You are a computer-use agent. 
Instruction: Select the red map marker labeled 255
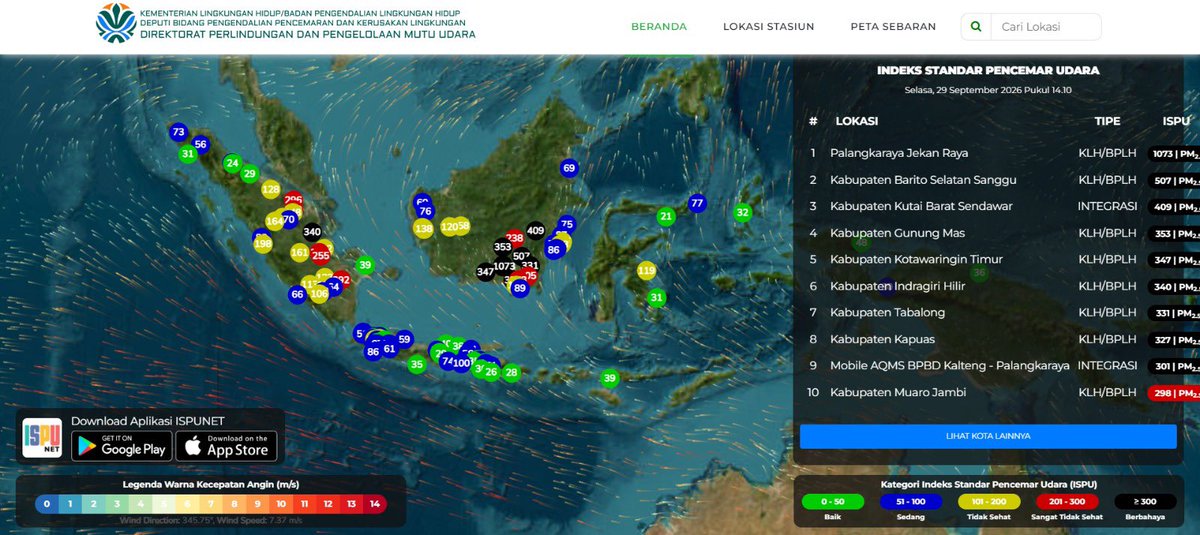point(321,255)
